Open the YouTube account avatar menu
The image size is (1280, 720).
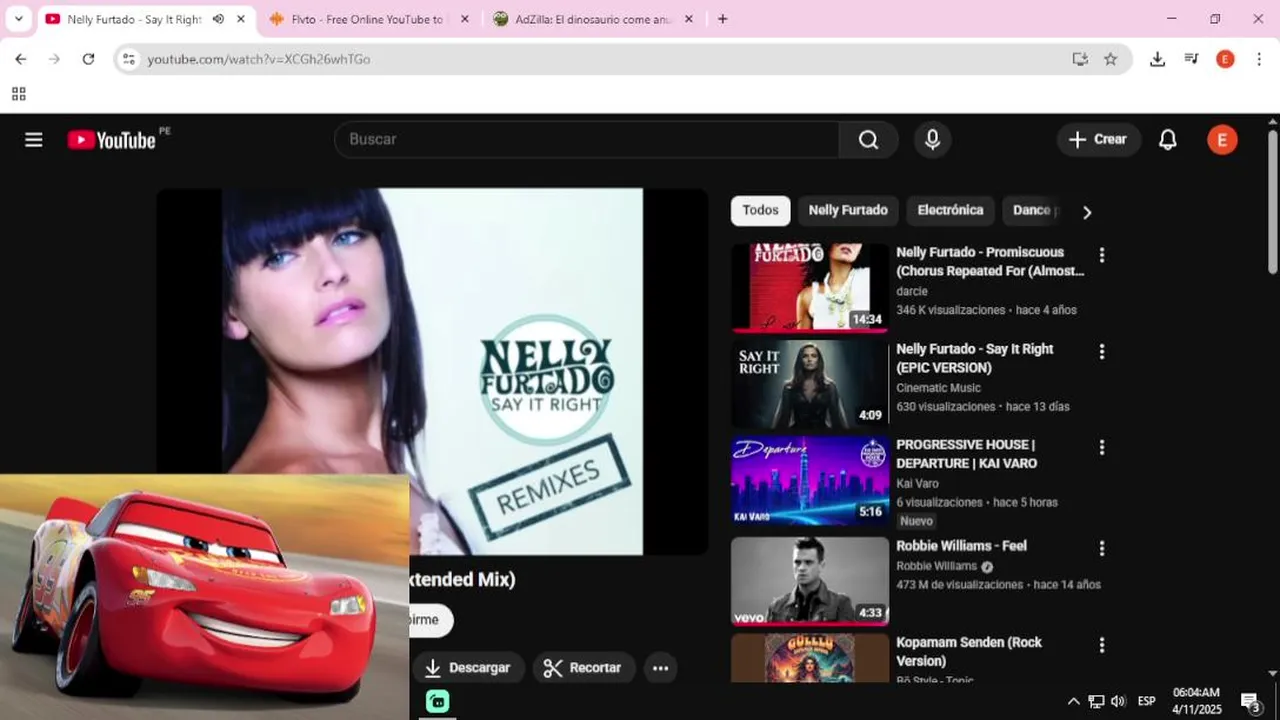pos(1222,140)
